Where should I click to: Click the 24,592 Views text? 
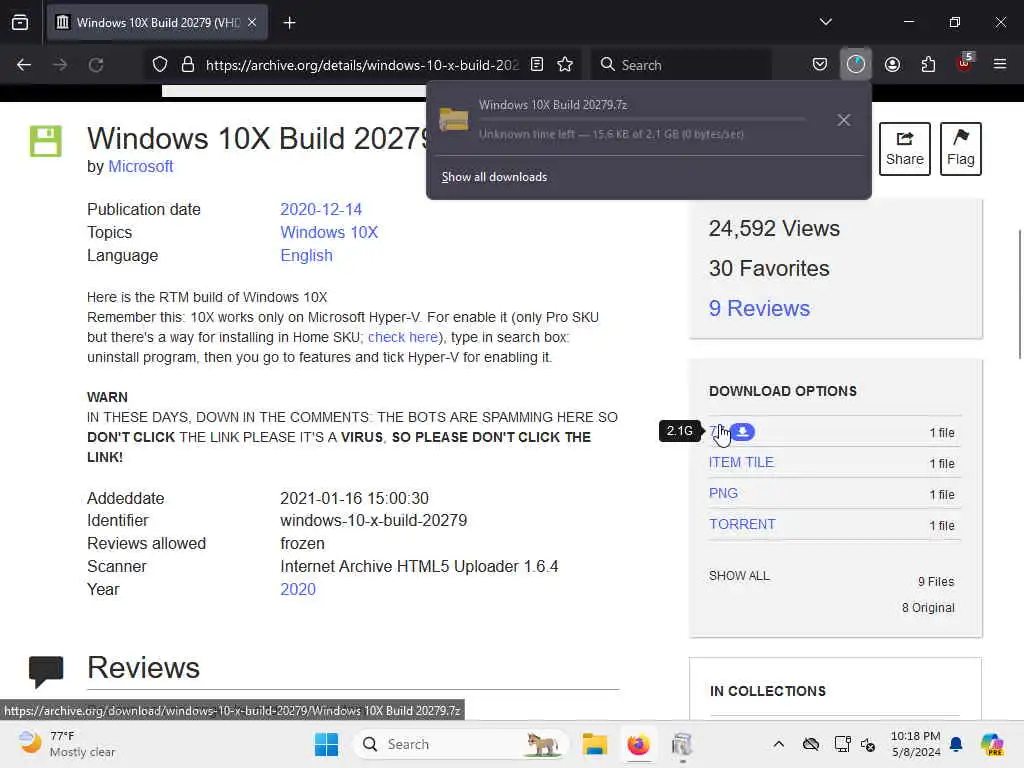(x=774, y=229)
